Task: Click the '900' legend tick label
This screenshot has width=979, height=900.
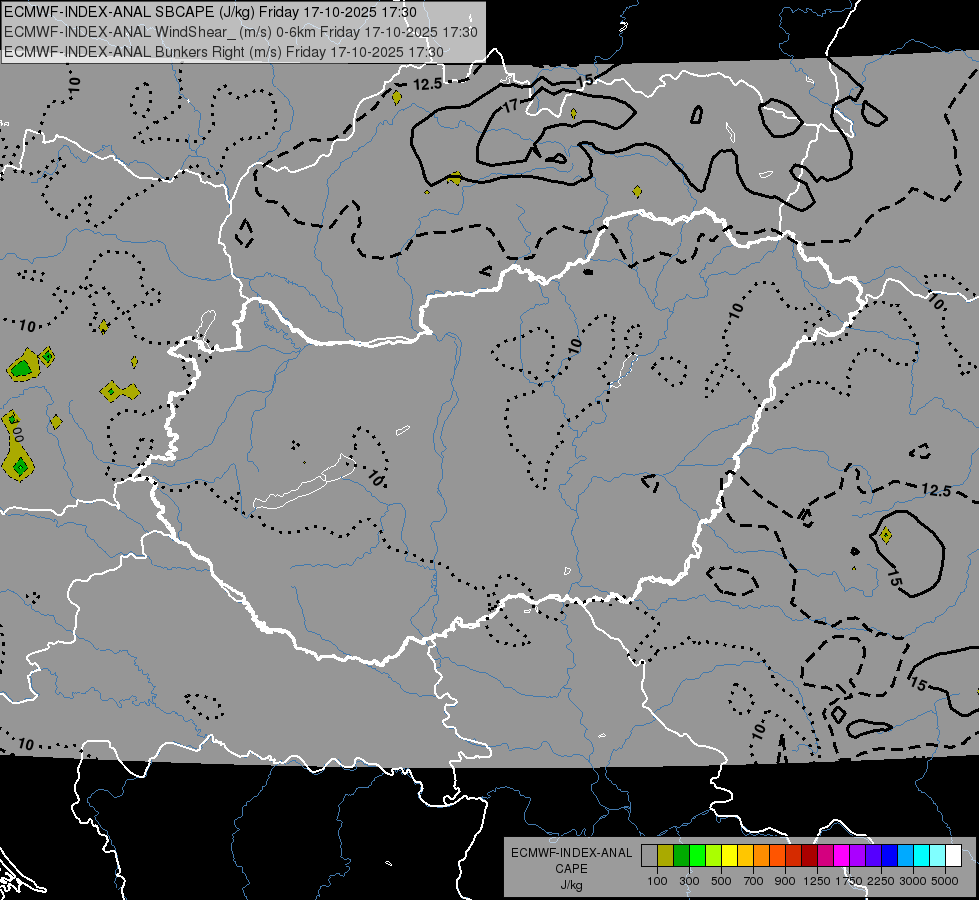Action: click(x=785, y=881)
